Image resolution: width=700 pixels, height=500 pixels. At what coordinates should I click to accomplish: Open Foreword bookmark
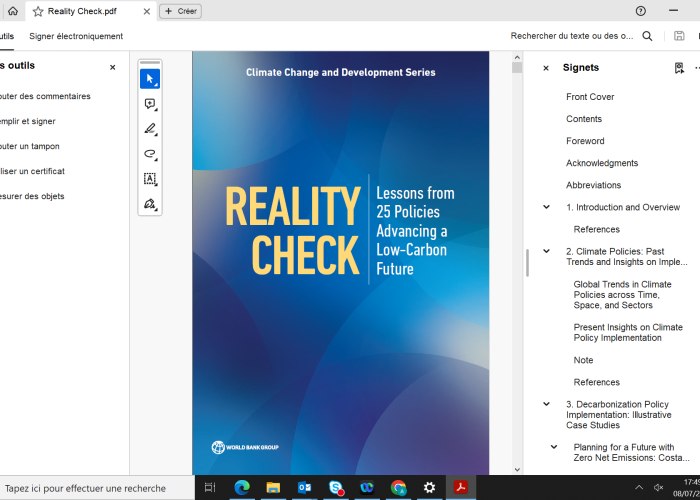[585, 141]
